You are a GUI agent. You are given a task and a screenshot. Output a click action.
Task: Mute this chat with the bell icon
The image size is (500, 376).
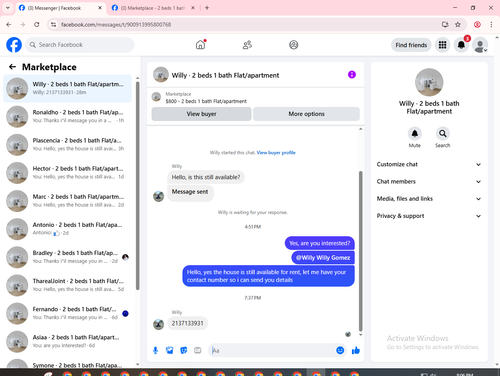415,134
